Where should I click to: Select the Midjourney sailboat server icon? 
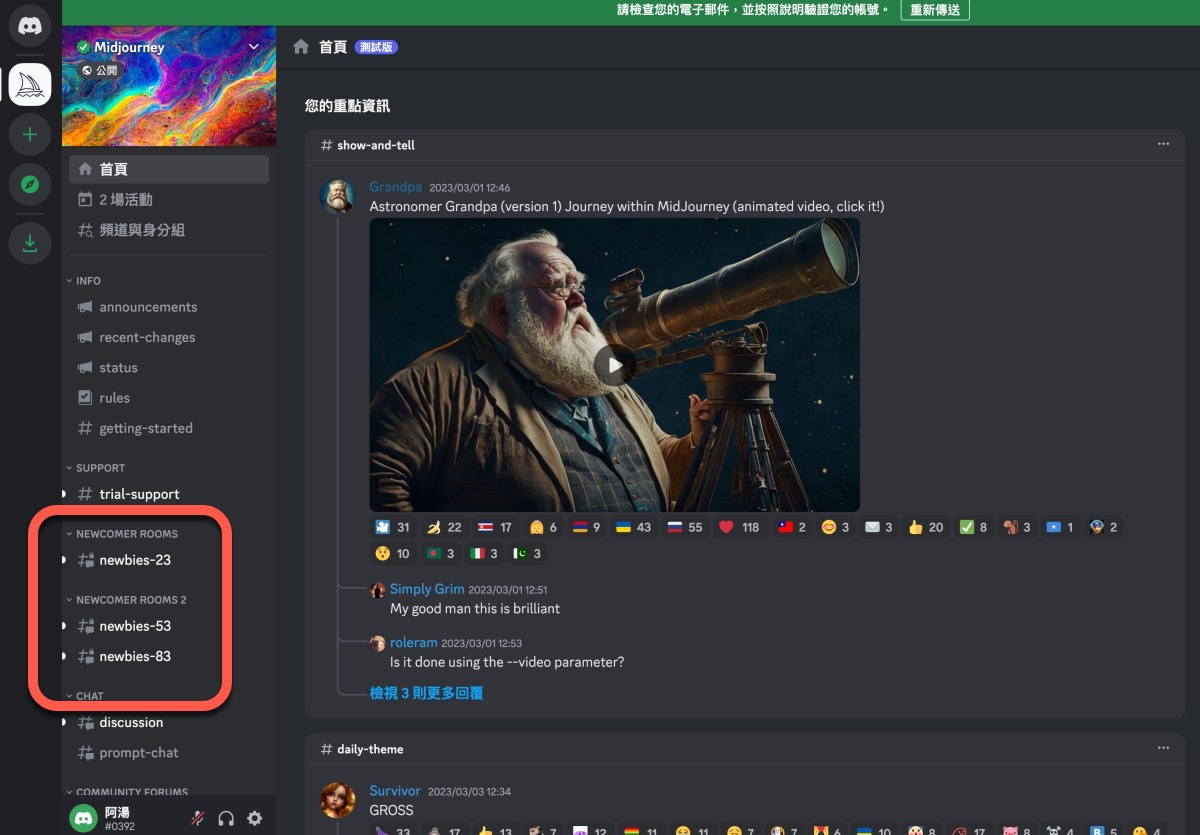tap(30, 84)
